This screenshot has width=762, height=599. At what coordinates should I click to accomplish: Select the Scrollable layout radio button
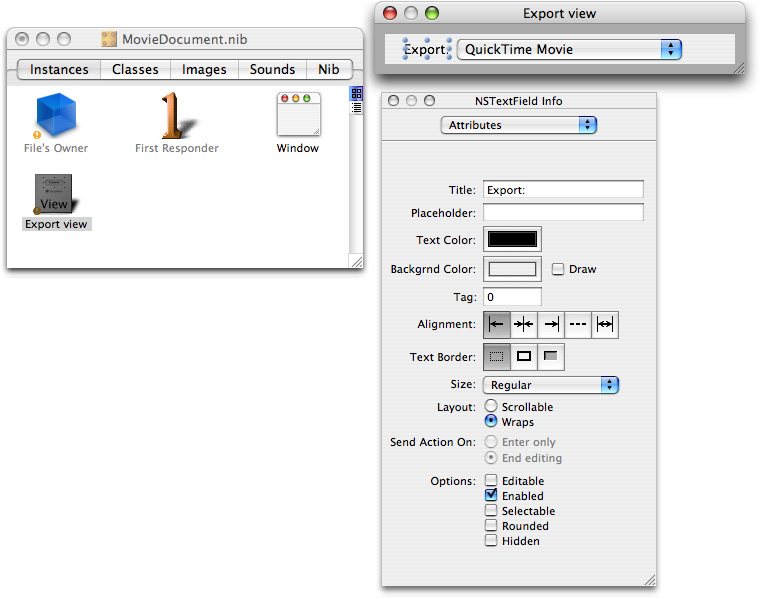coord(491,406)
